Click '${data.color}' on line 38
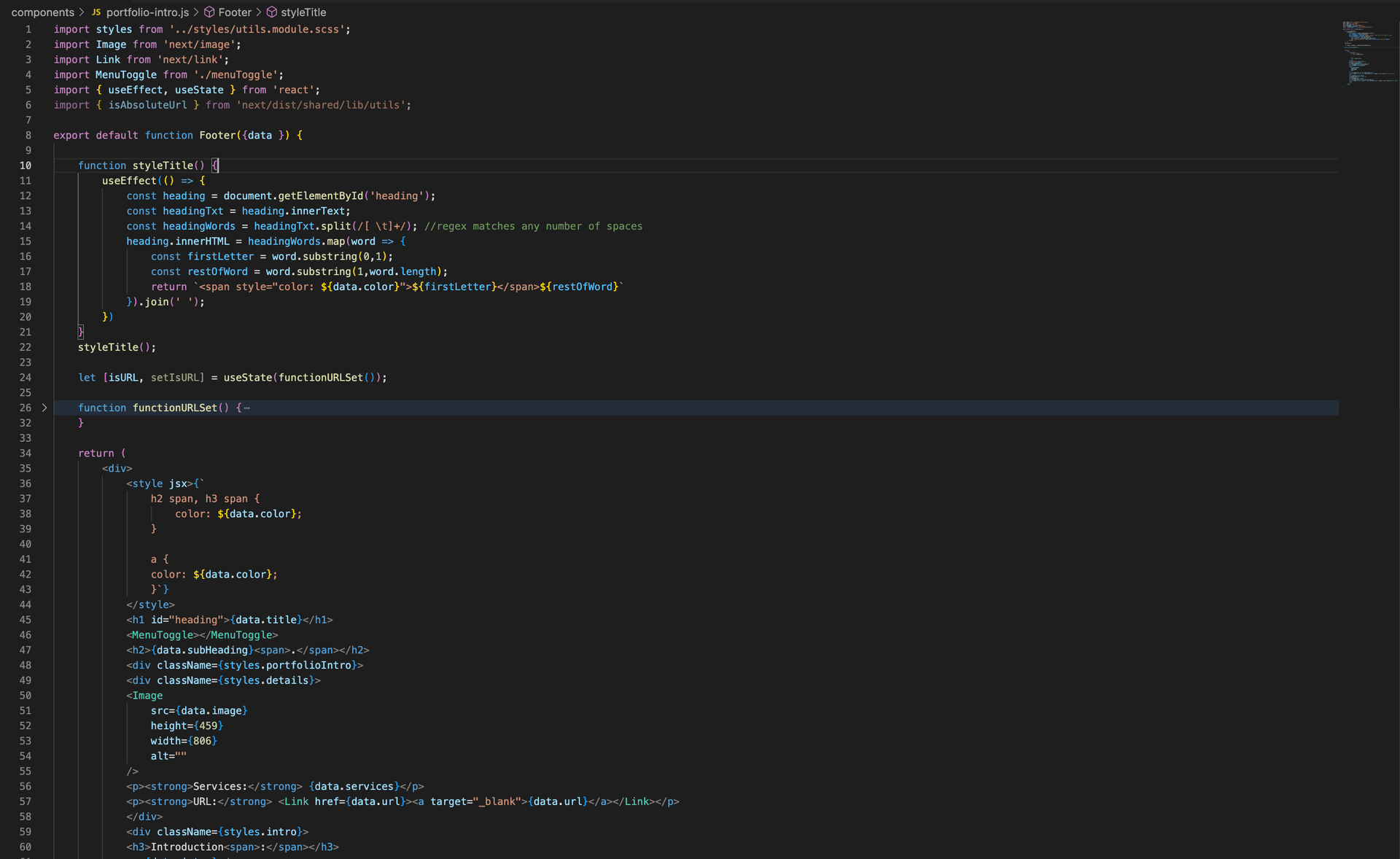This screenshot has width=1400, height=859. 257,514
